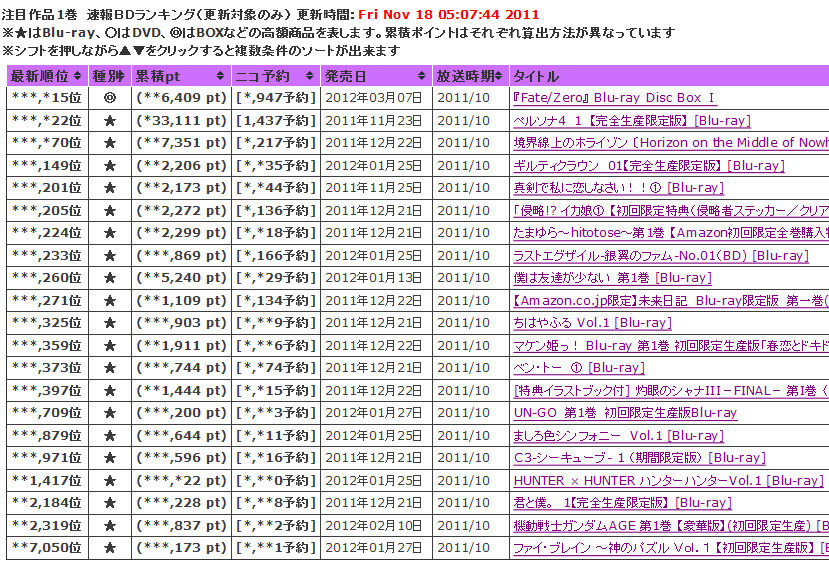The width and height of the screenshot is (829, 569).
Task: Click the star icon in 真剣で私に恋しなさい row
Action: (x=110, y=188)
